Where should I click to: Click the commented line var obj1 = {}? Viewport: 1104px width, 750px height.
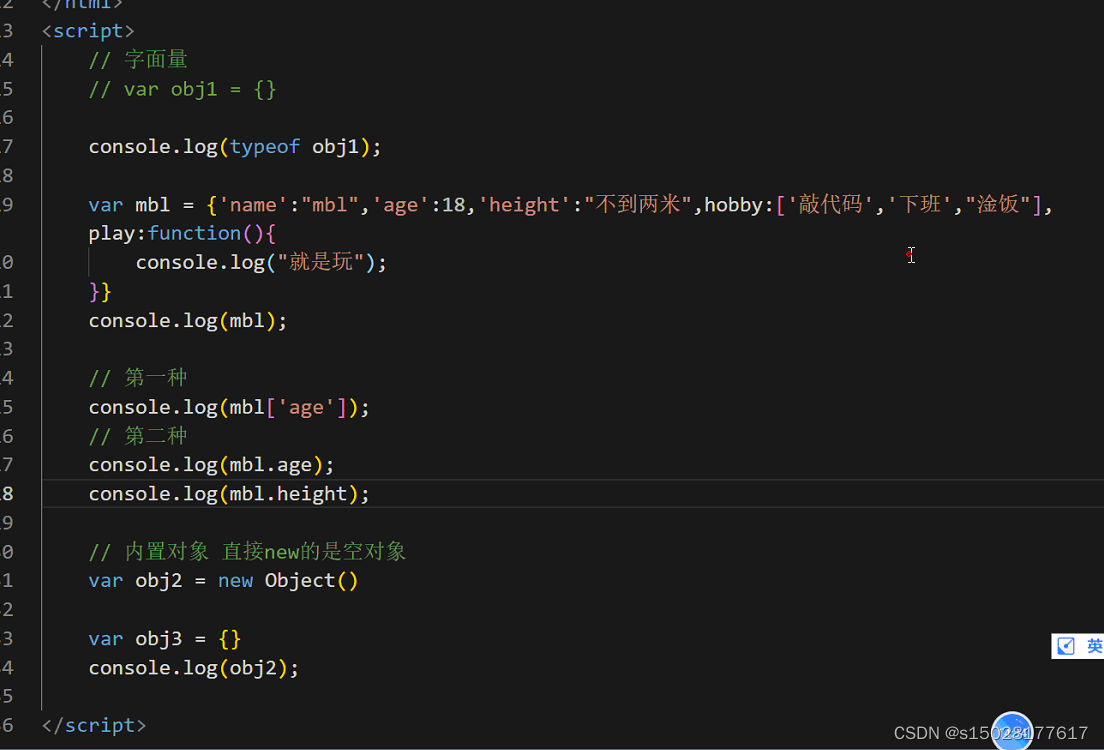coord(182,88)
